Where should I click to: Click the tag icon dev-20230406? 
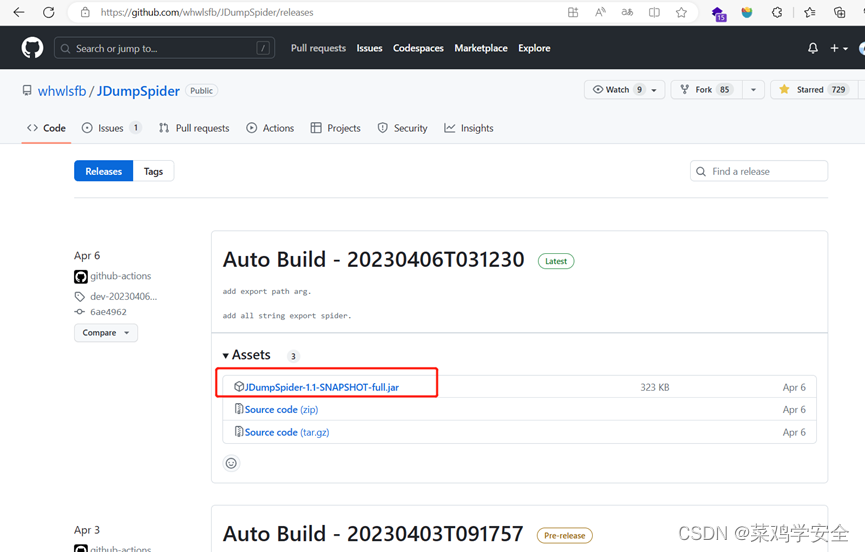point(80,297)
